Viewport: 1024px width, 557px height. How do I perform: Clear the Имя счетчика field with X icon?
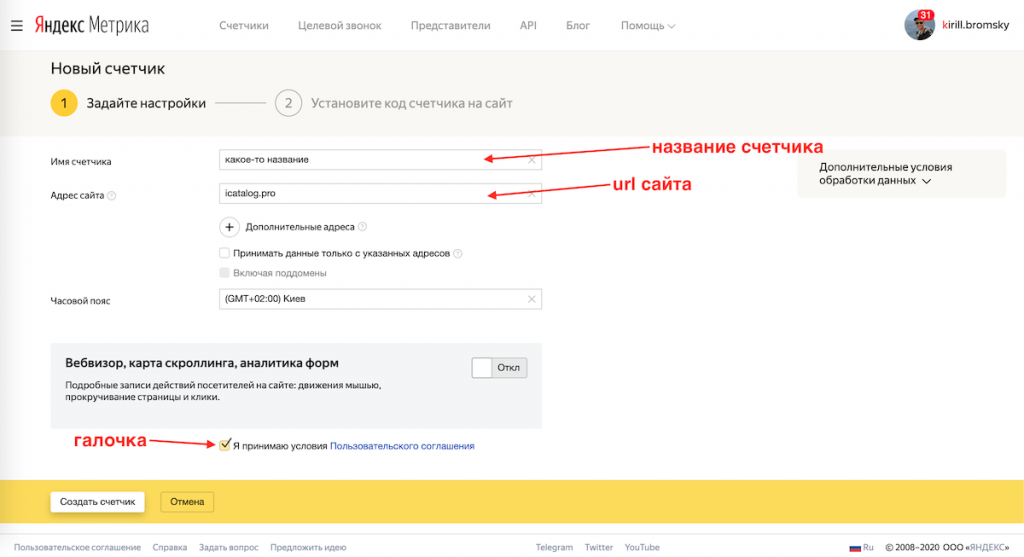click(x=531, y=160)
